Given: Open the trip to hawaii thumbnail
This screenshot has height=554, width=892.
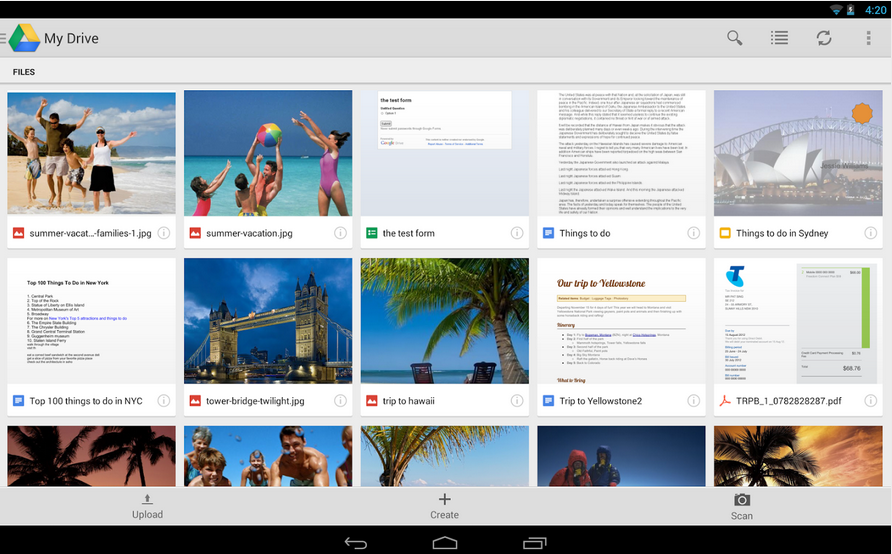Looking at the screenshot, I should (x=444, y=321).
